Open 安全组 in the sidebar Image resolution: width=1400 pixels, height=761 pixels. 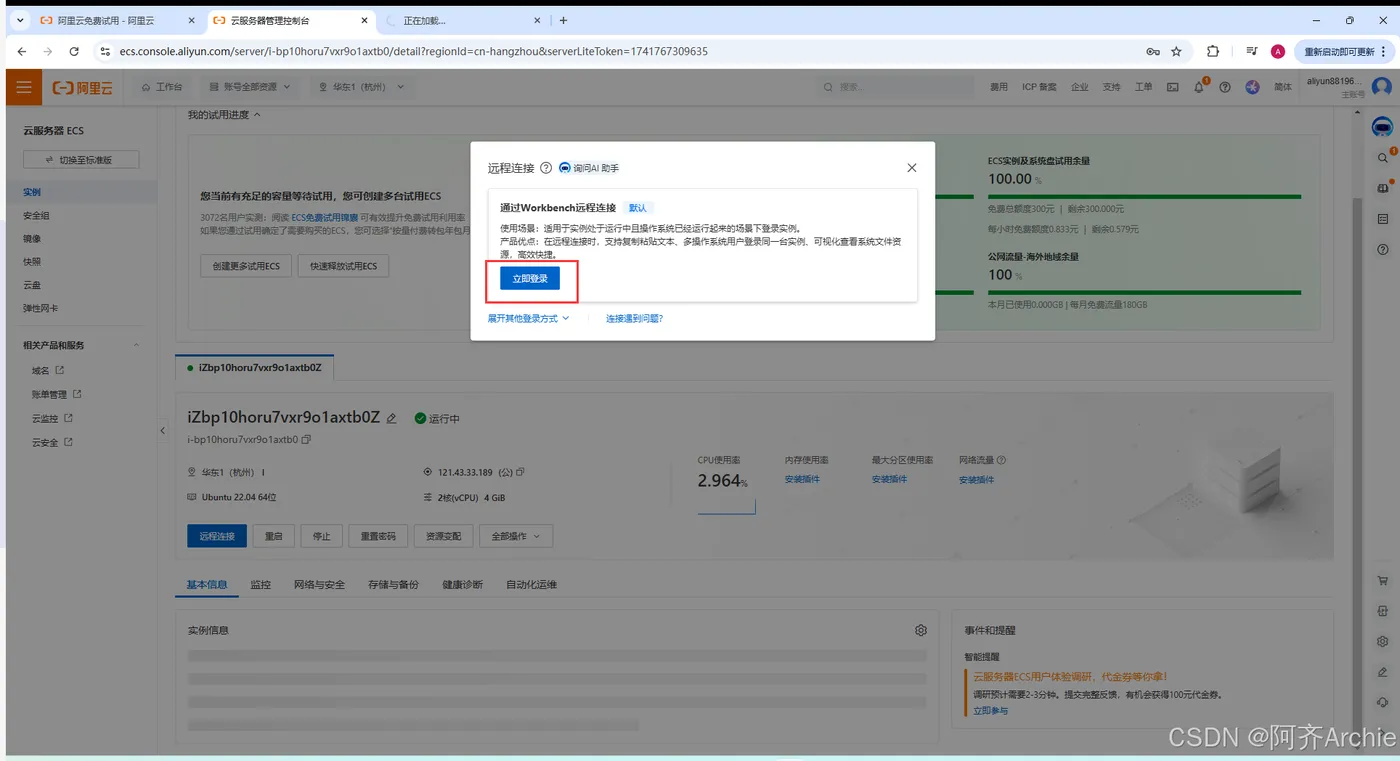pyautogui.click(x=36, y=215)
